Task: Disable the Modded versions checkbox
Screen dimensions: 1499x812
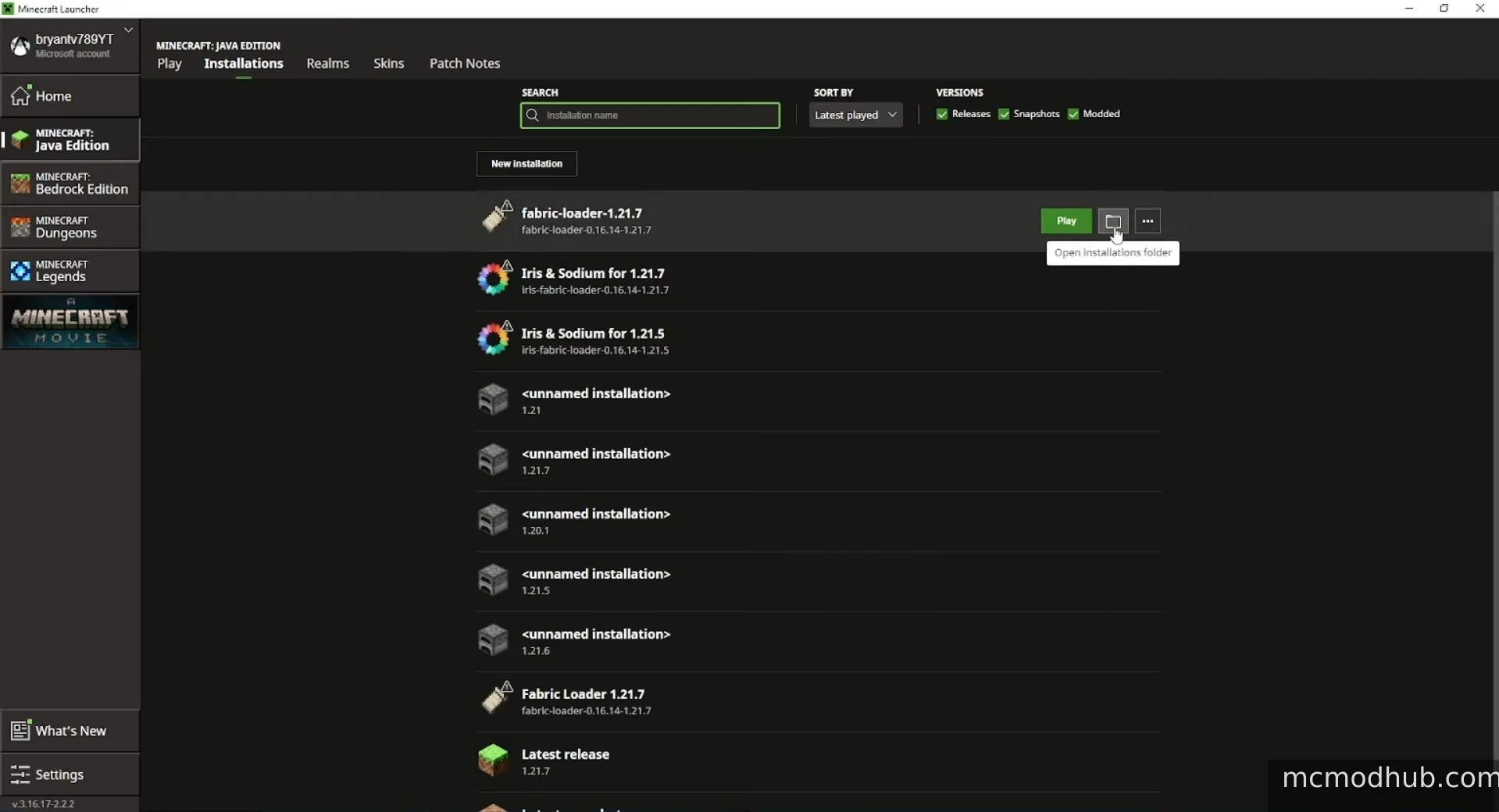Action: [x=1073, y=114]
